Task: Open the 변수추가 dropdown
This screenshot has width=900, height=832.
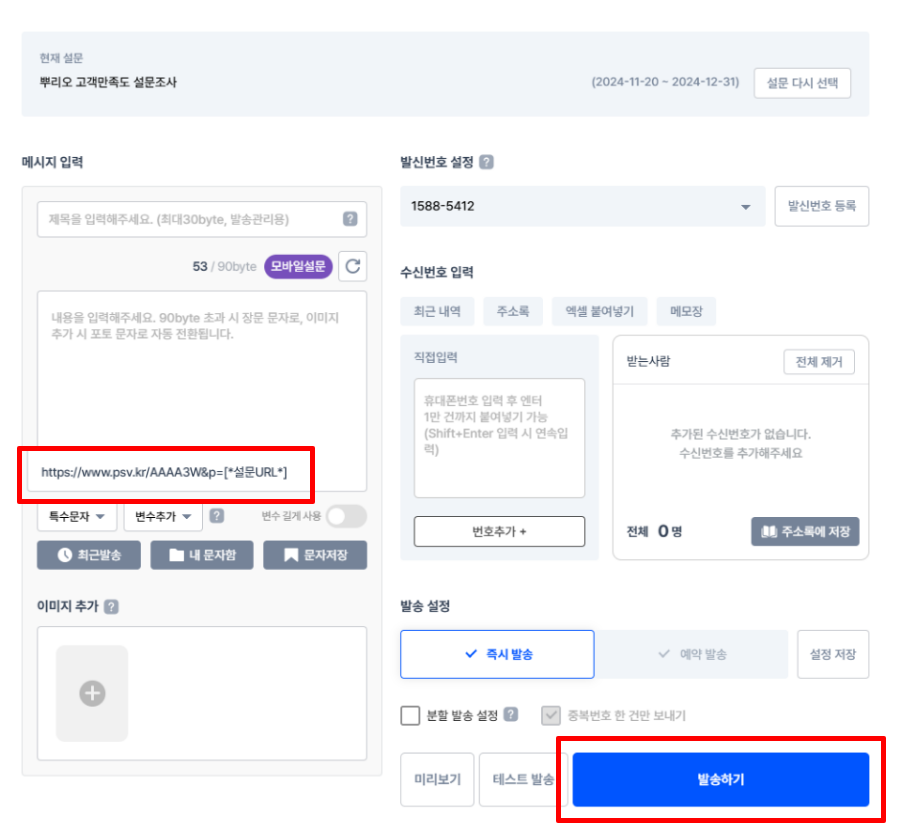Action: click(163, 516)
